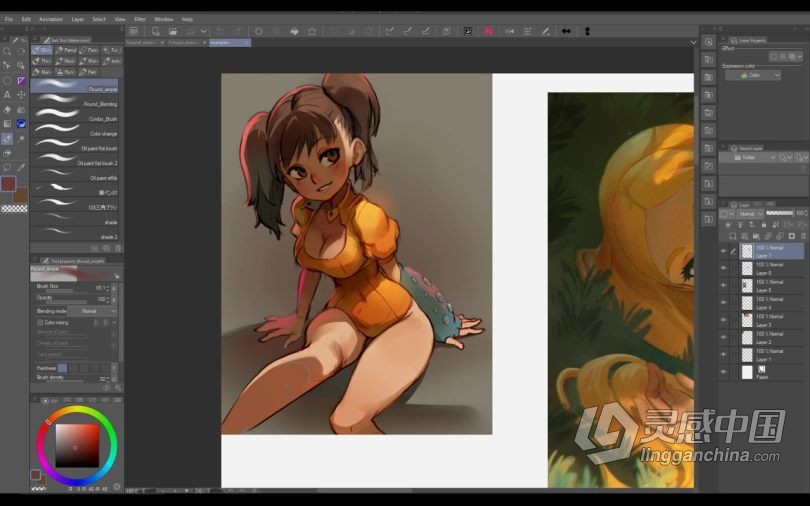Viewport: 810px width, 506px height.
Task: Expand the Save toolbar dropdown arrow
Action: [x=203, y=31]
